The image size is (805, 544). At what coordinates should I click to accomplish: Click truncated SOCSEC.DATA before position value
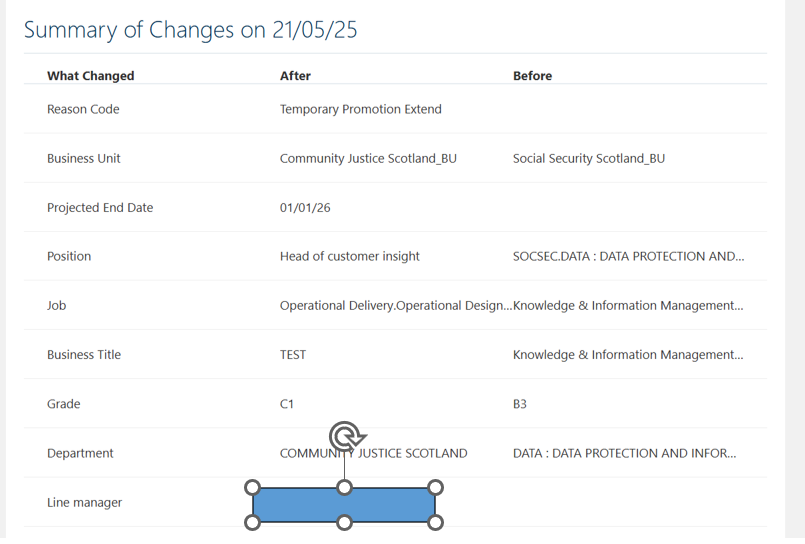[628, 256]
